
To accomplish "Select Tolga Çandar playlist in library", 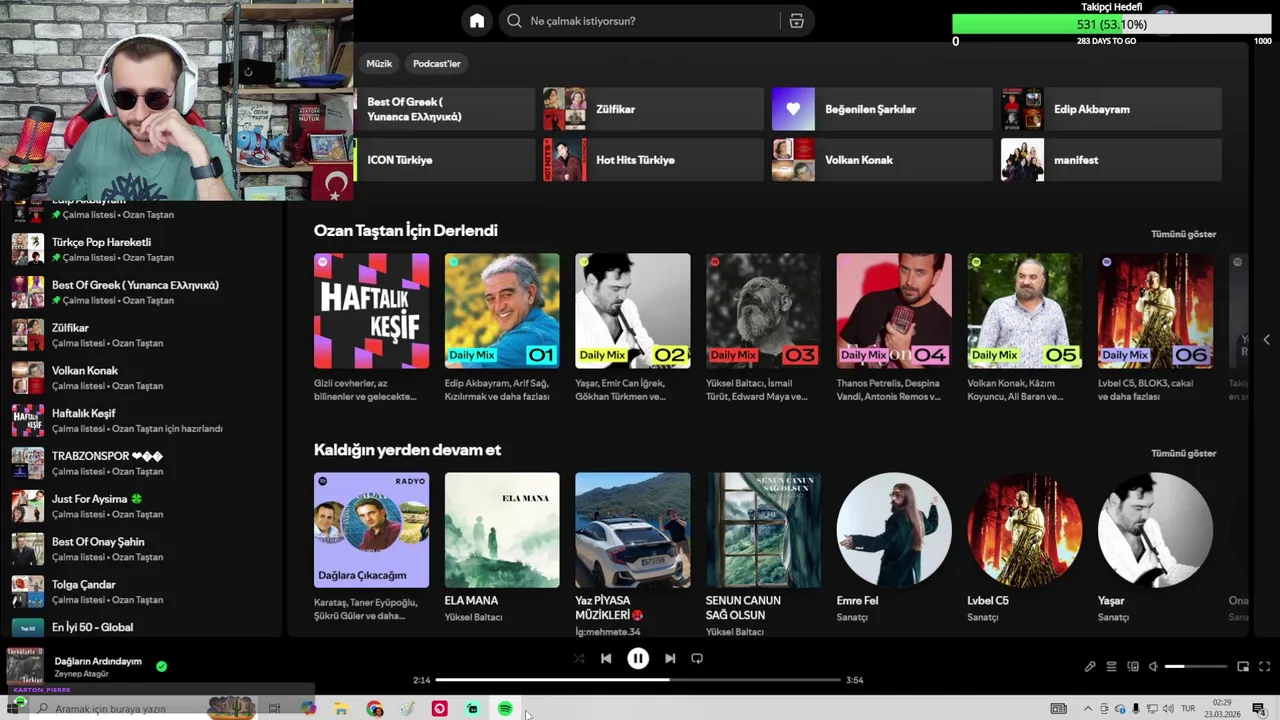I will 142,592.
